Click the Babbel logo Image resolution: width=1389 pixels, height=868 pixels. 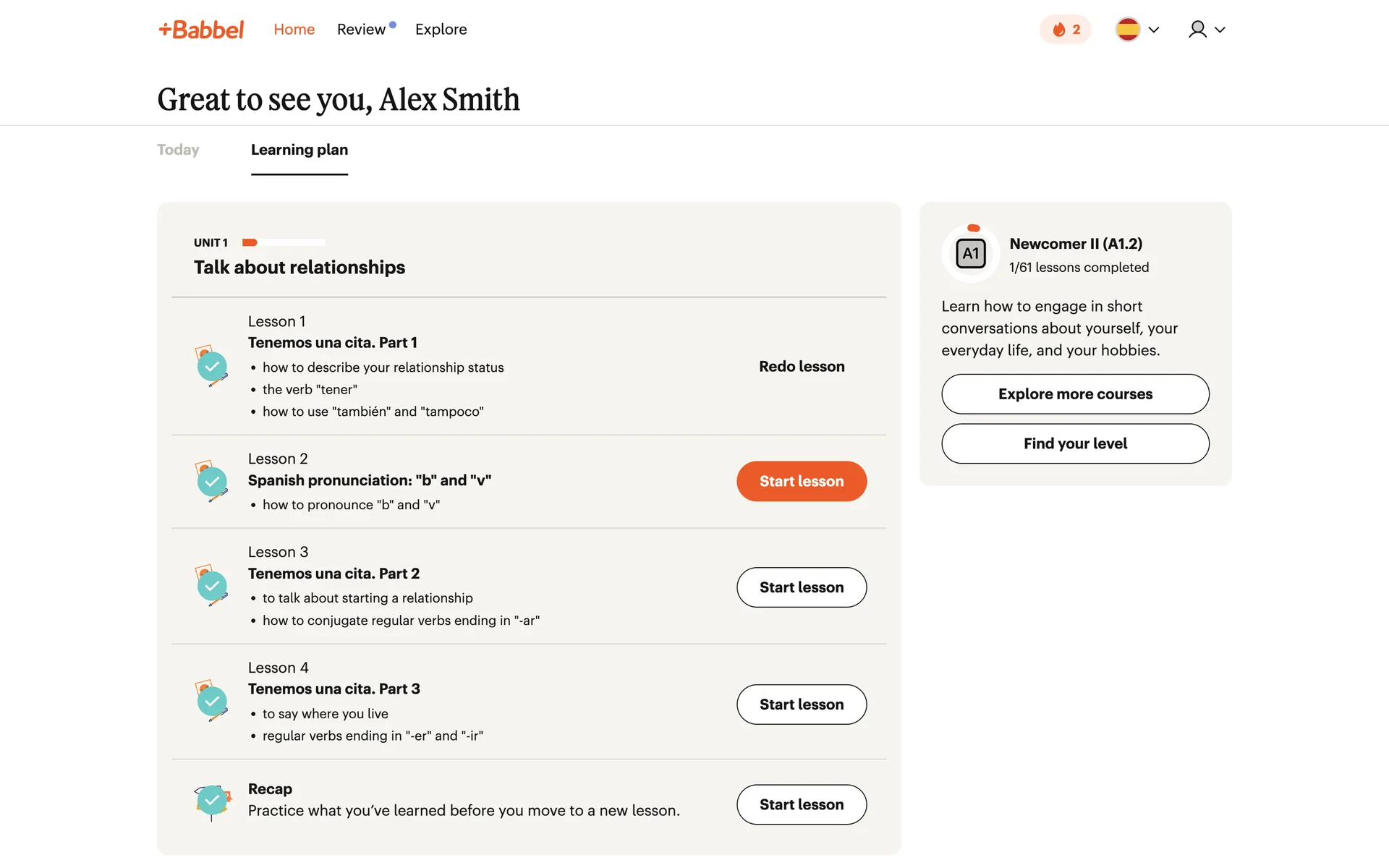tap(201, 30)
